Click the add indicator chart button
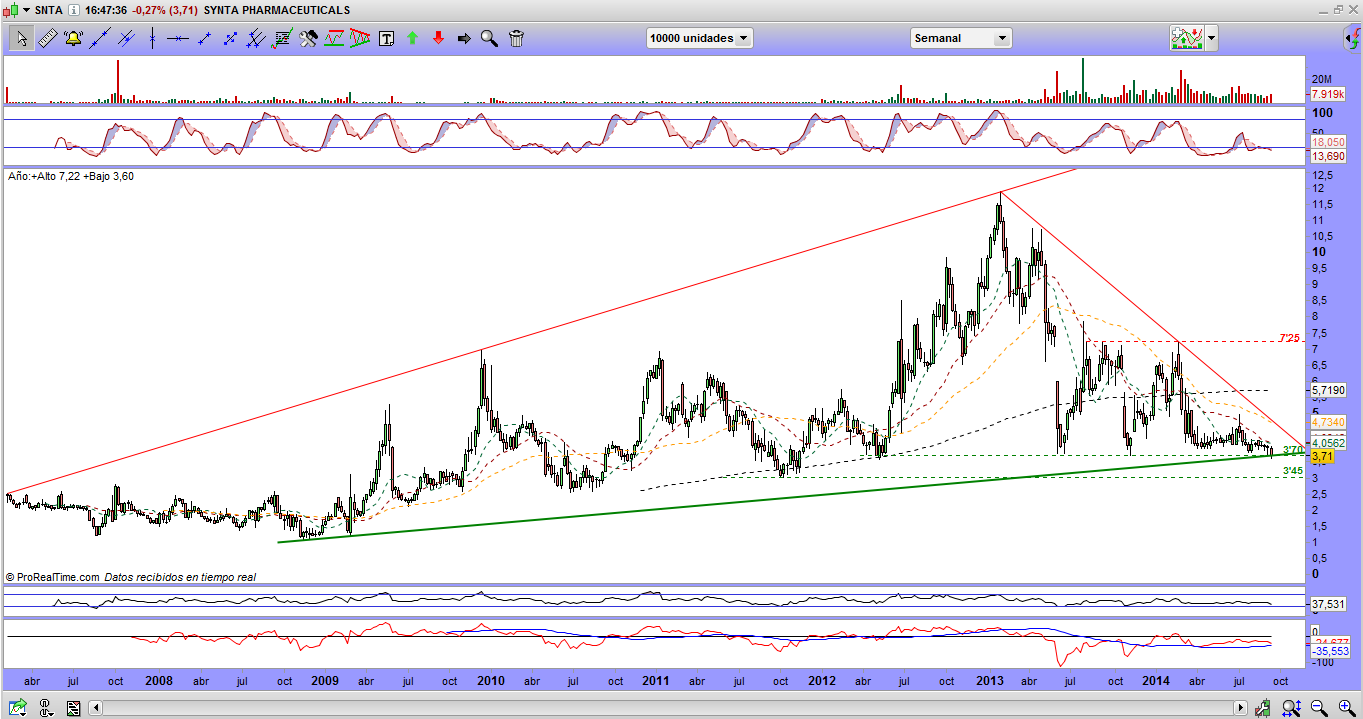Image resolution: width=1363 pixels, height=719 pixels. (x=1186, y=38)
